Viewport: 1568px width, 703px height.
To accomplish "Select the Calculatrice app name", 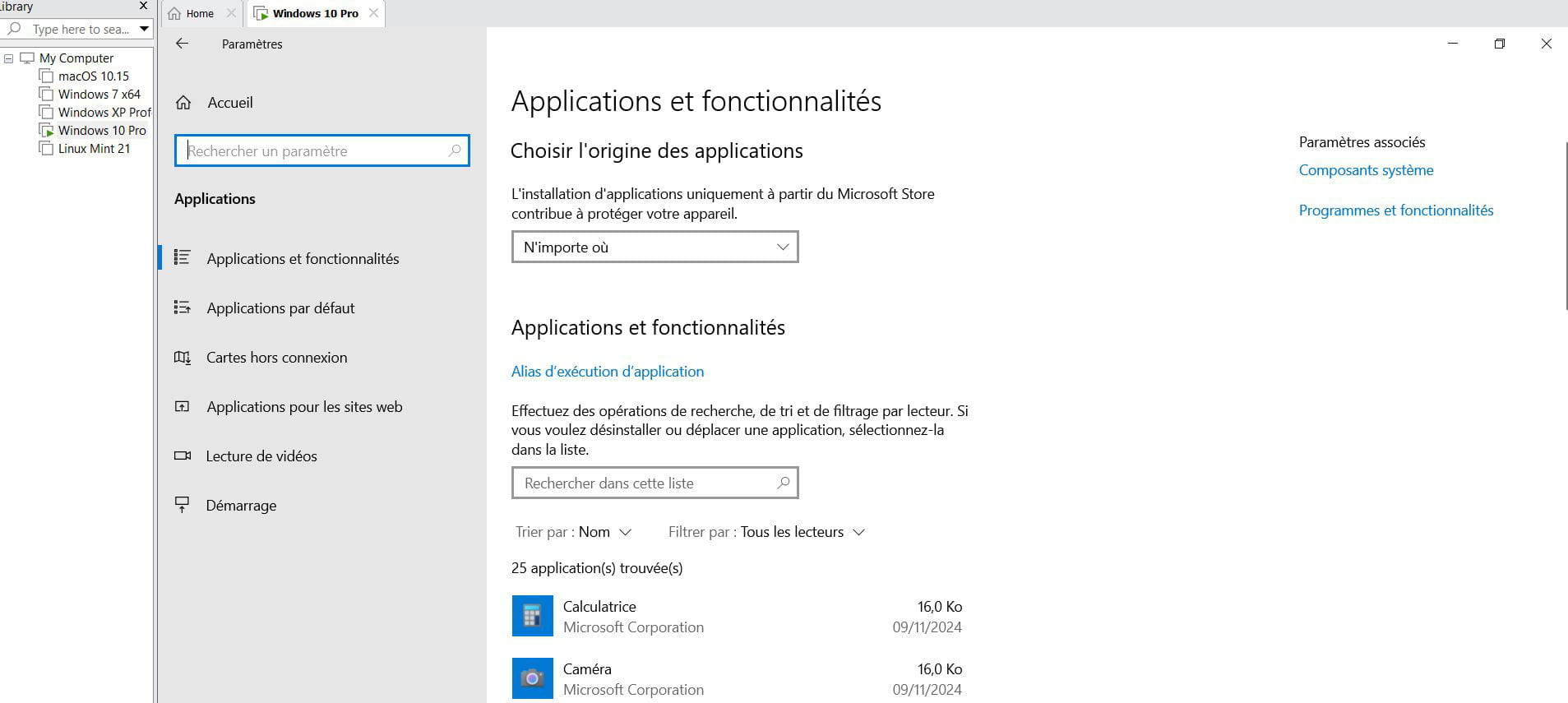I will coord(599,606).
